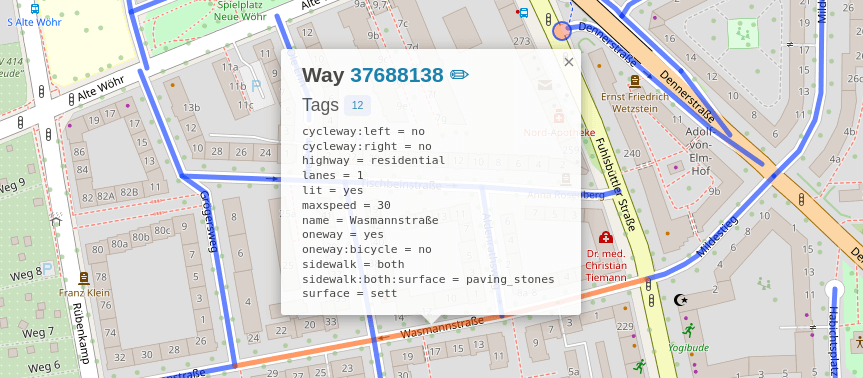Click the 'surface = sett' tag line
Screen dimensions: 863x378
[x=349, y=293]
